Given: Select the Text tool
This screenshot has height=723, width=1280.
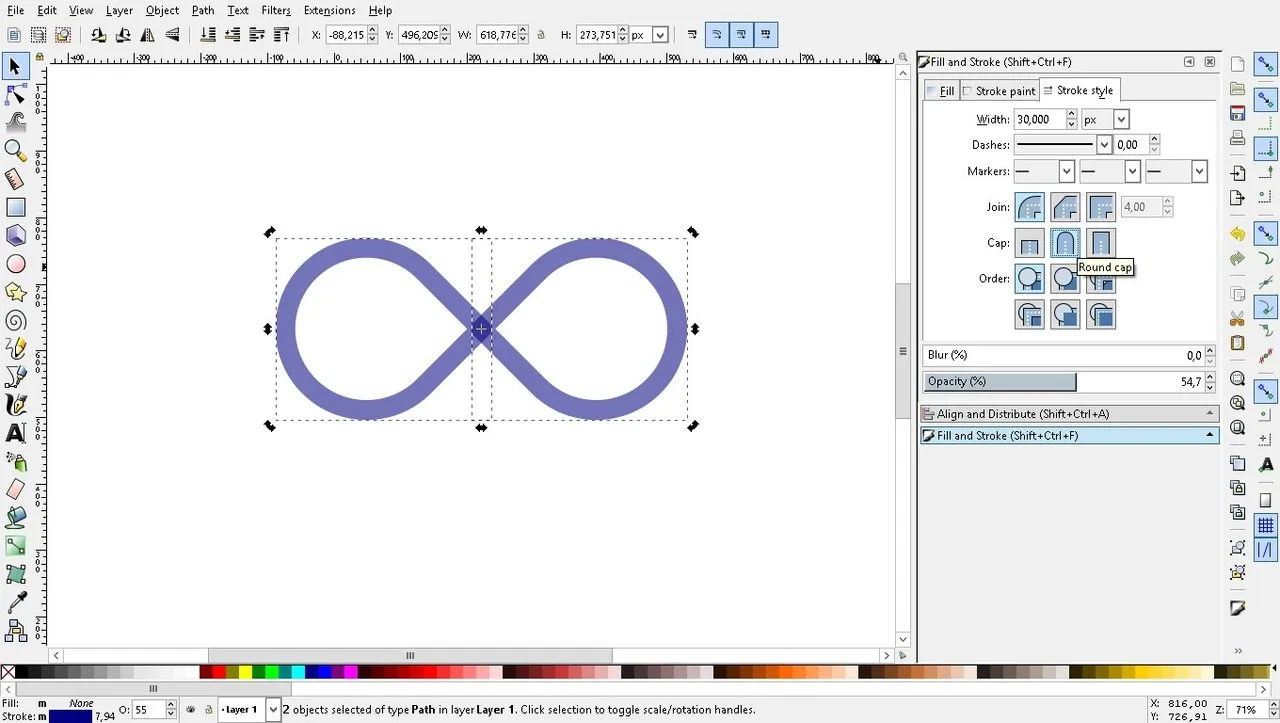Looking at the screenshot, I should 15,433.
